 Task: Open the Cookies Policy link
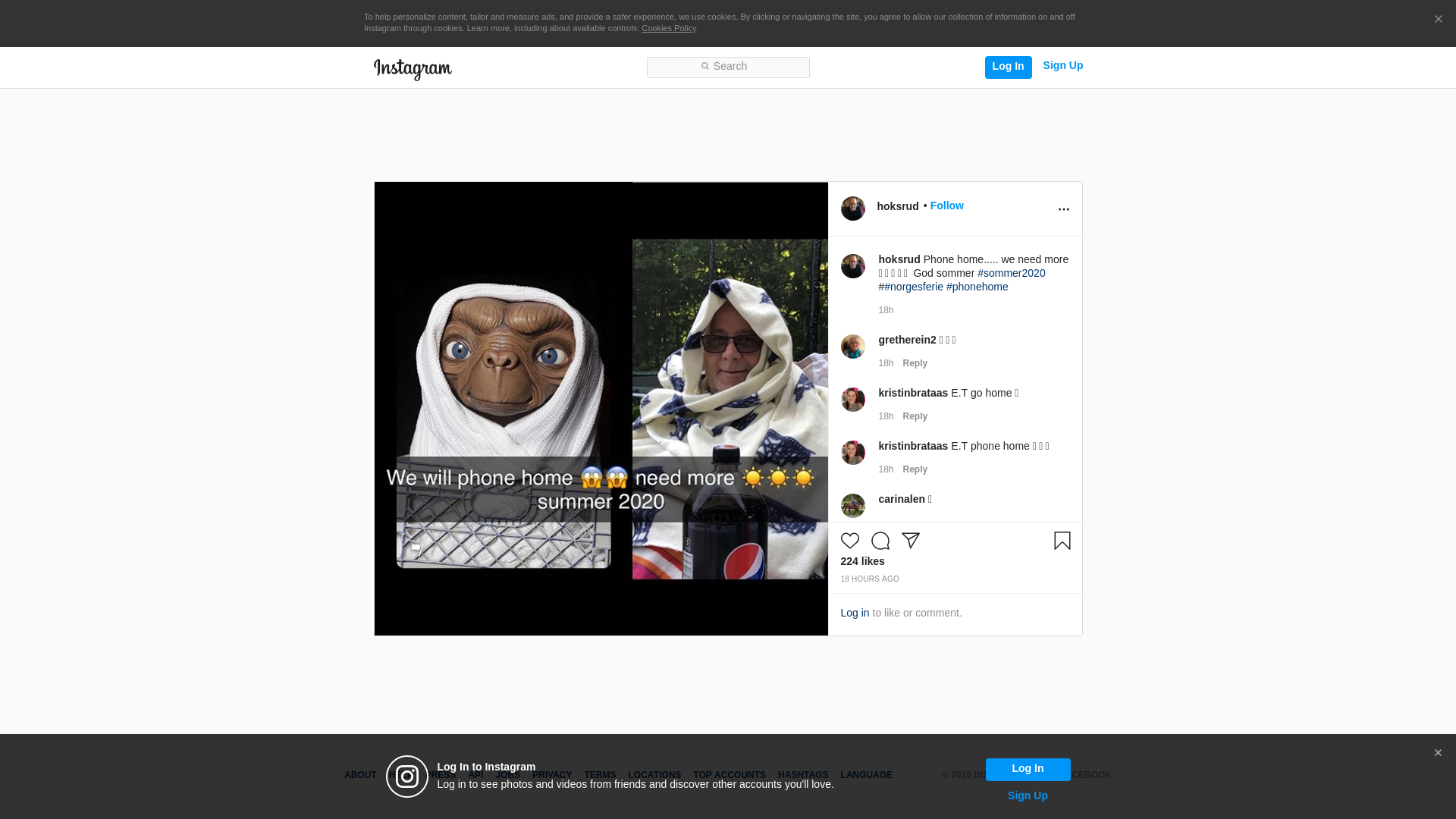coord(668,28)
